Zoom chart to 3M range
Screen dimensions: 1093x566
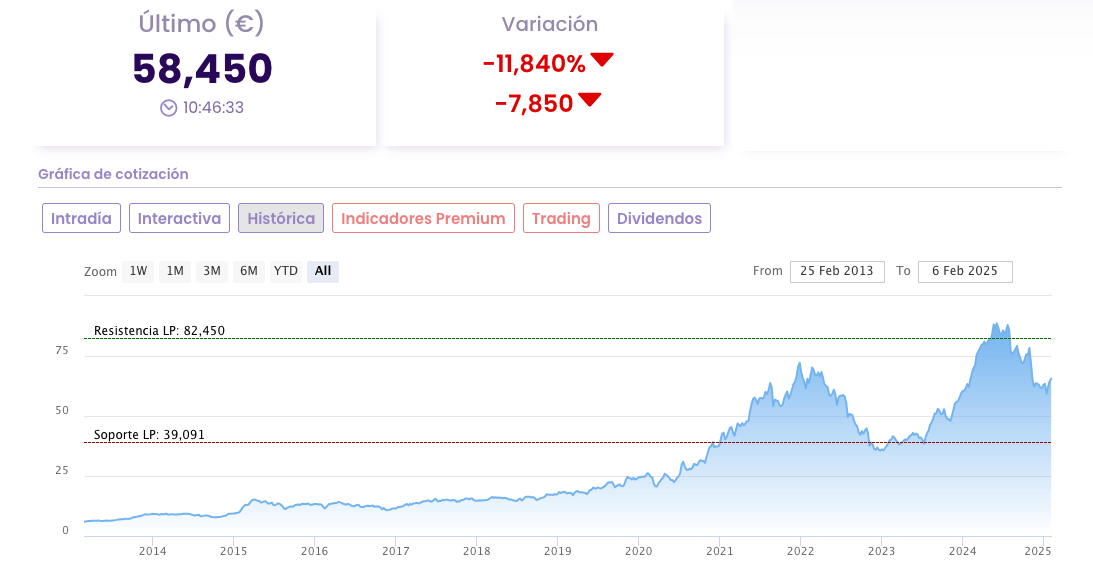[212, 271]
